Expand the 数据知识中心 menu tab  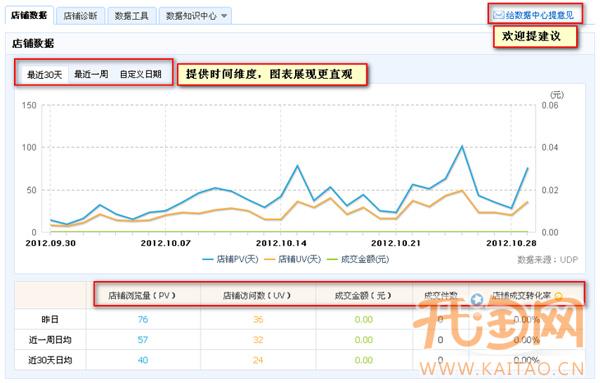click(x=195, y=16)
